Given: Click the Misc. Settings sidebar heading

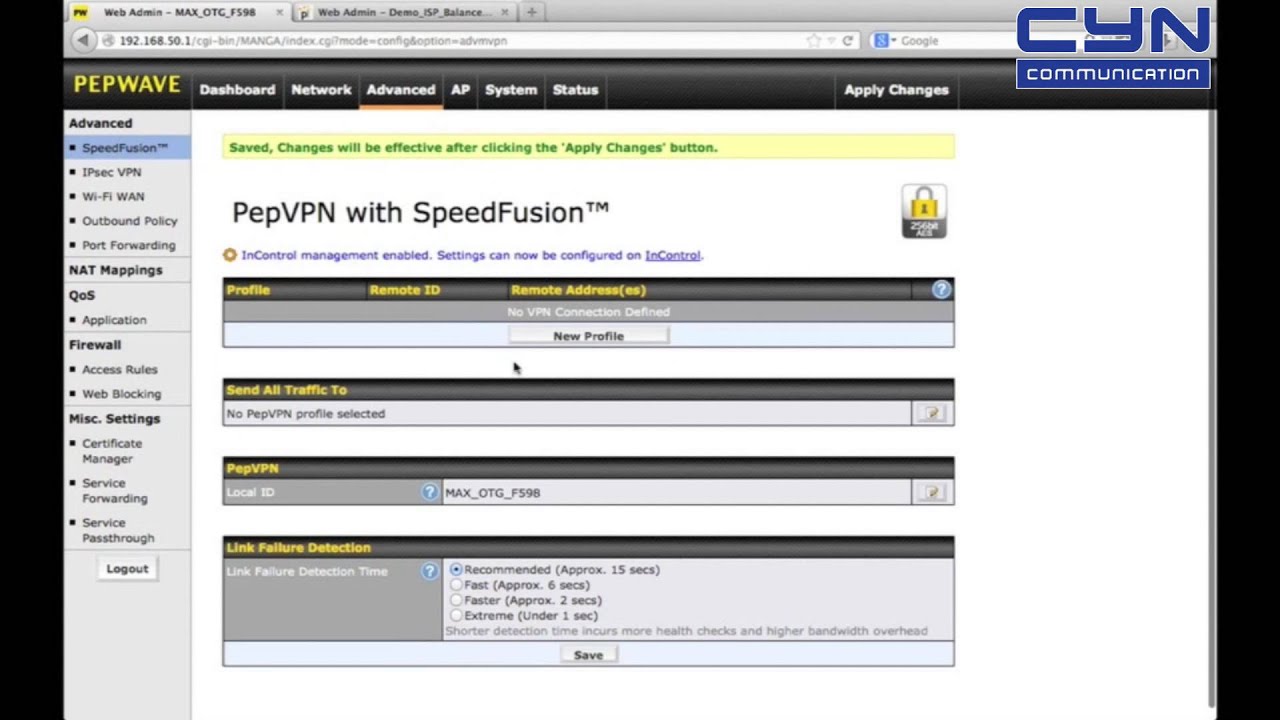Looking at the screenshot, I should click(x=114, y=419).
